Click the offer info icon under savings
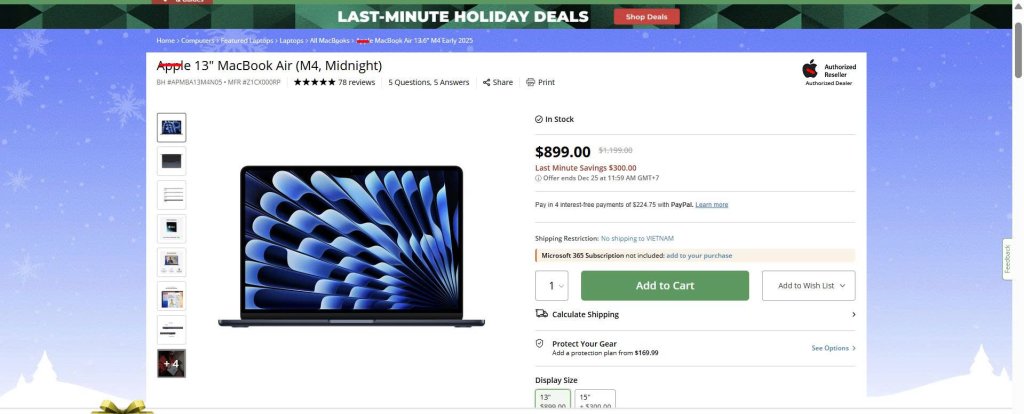The height and width of the screenshot is (414, 1024). [538, 178]
